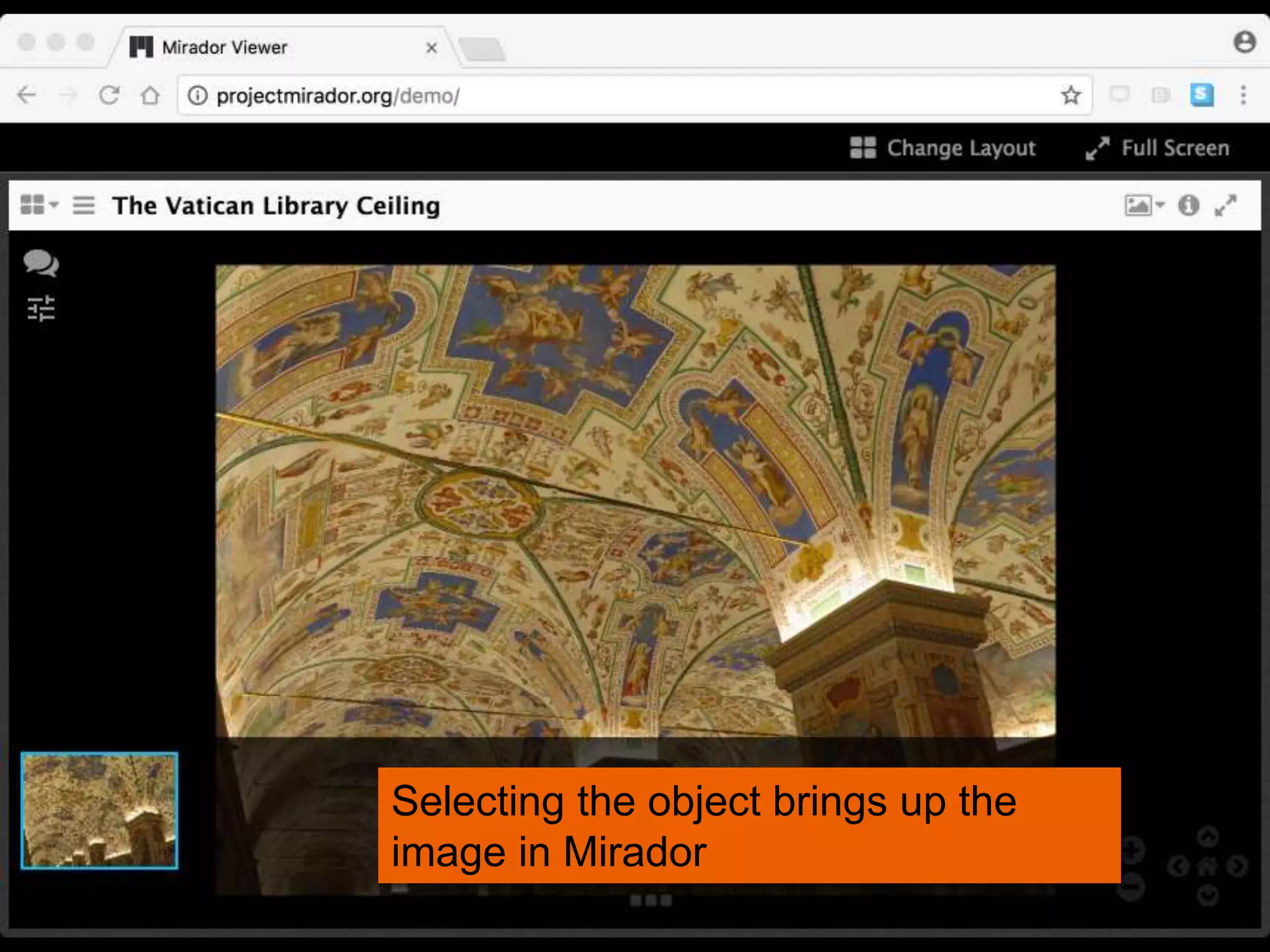1270x952 pixels.
Task: Reload the Mirador demo page
Action: tap(109, 95)
